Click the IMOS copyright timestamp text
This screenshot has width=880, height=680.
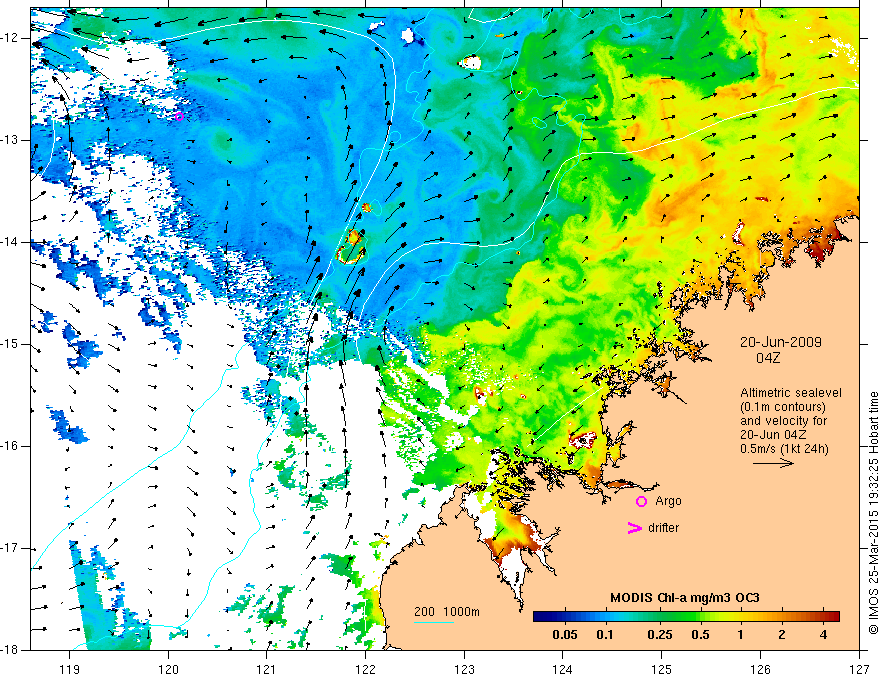pos(873,513)
